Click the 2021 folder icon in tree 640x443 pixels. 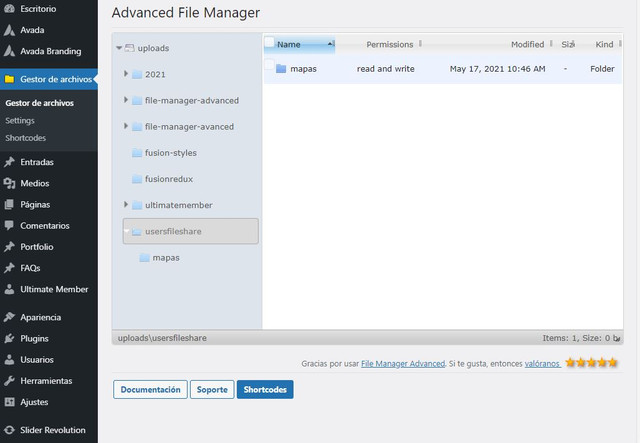(137, 75)
